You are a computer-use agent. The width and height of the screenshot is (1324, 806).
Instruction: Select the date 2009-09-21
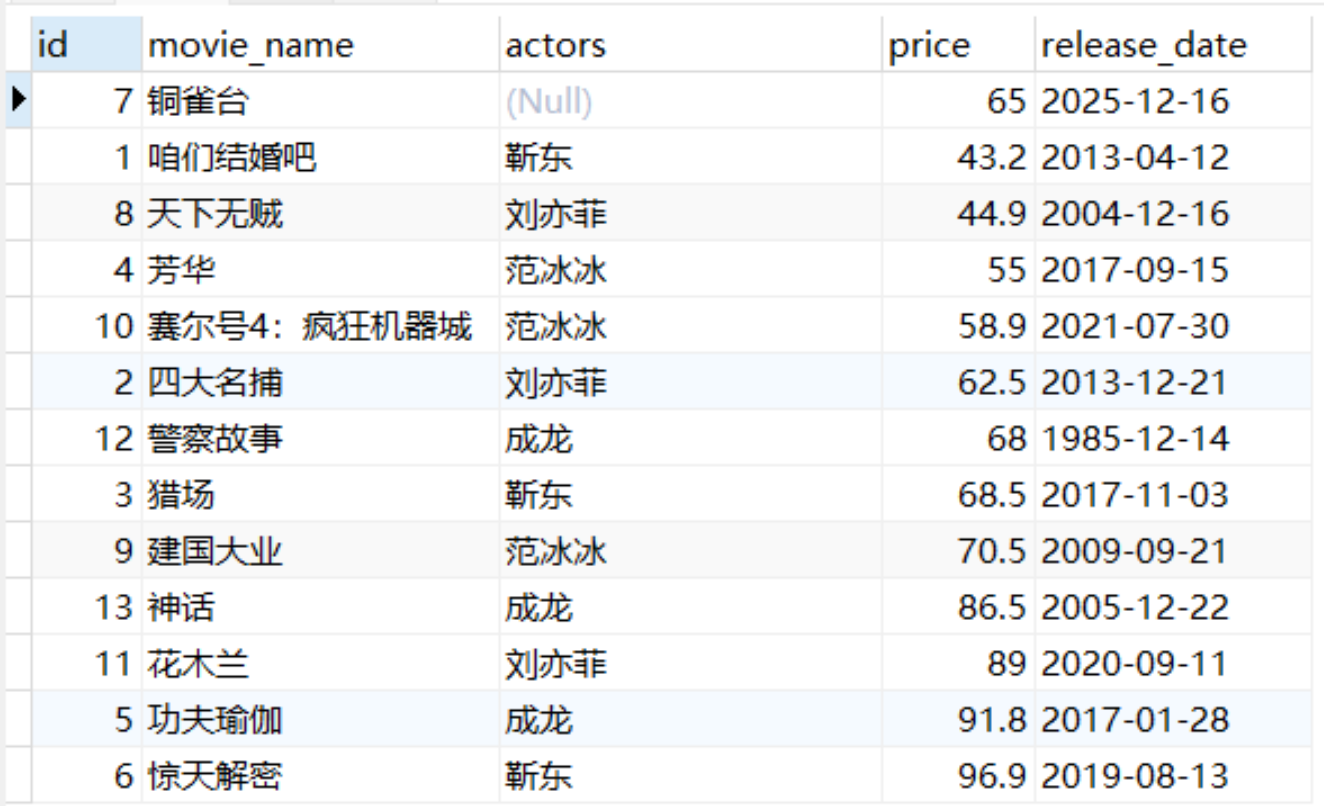pos(1135,551)
